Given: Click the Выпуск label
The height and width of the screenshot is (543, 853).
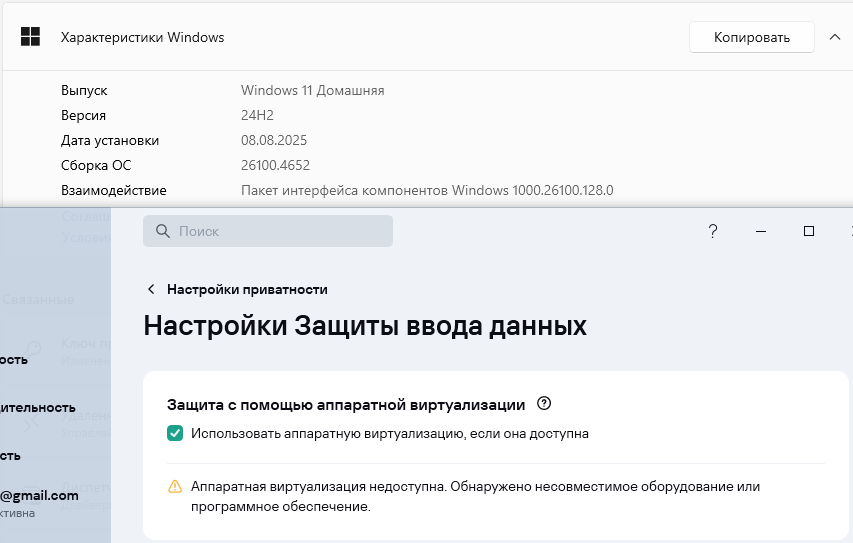Looking at the screenshot, I should click(x=84, y=90).
